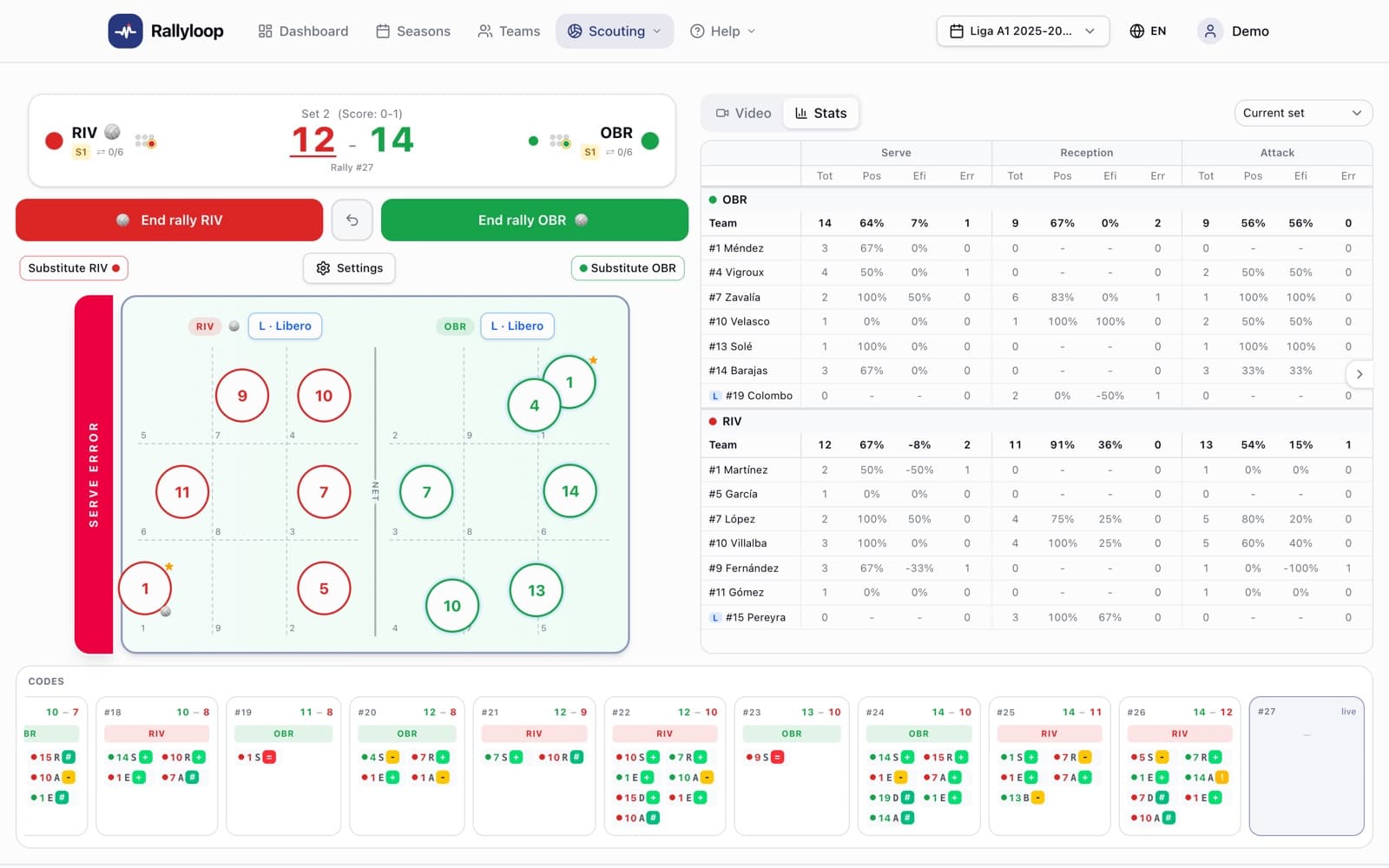Click Substitute RIV button
Viewport: 1389px width, 868px height.
(74, 268)
